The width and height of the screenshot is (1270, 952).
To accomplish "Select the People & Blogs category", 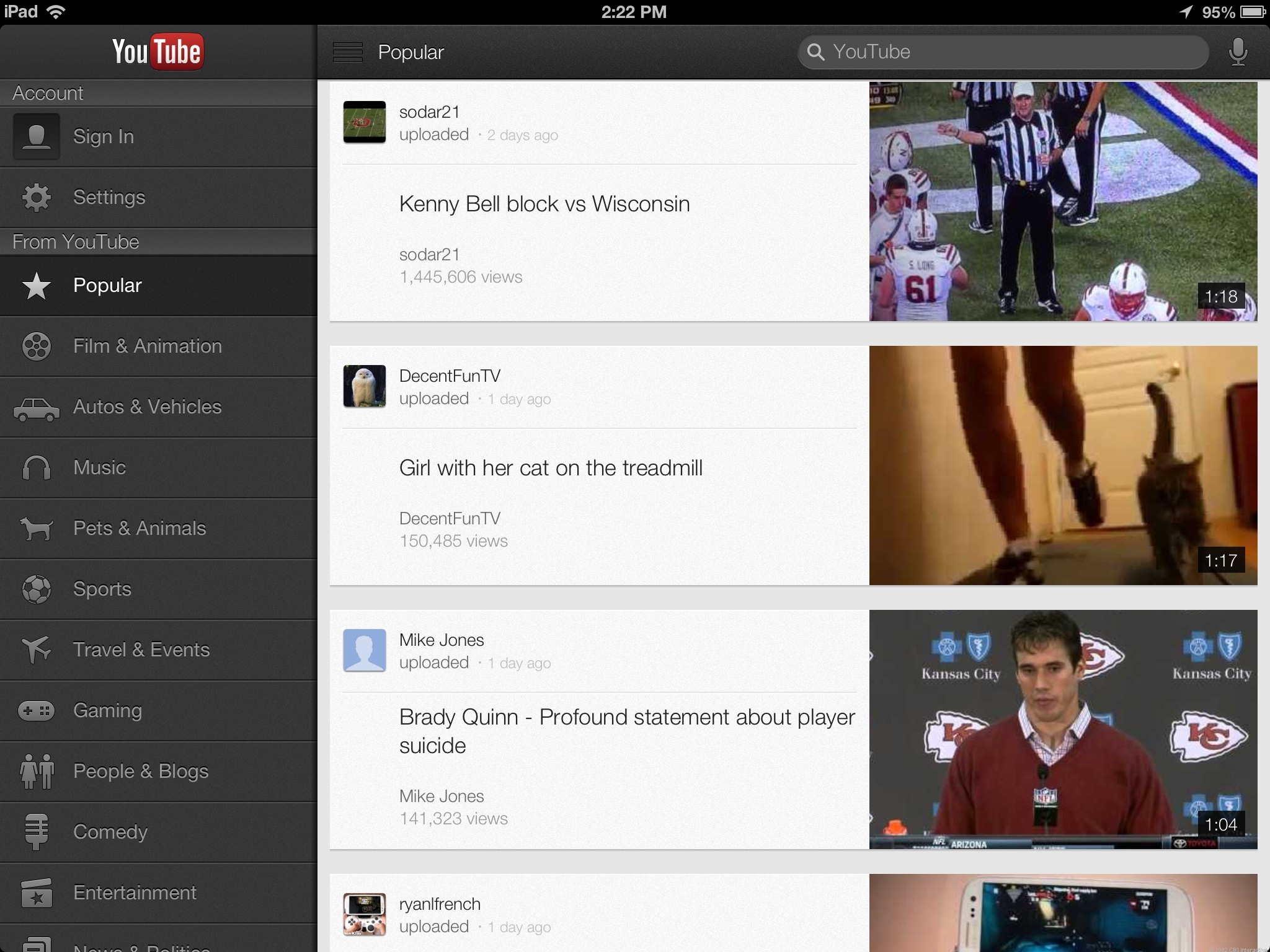I will (141, 771).
